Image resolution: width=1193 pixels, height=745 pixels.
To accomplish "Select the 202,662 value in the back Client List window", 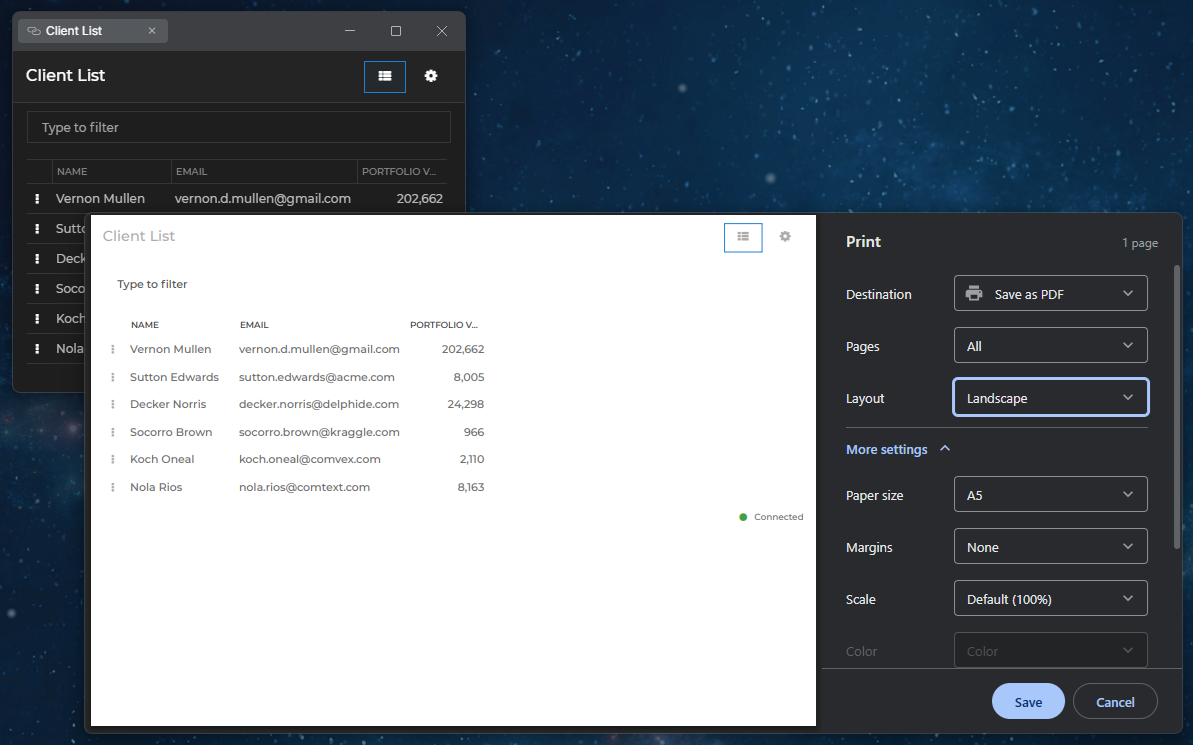I will pyautogui.click(x=419, y=199).
